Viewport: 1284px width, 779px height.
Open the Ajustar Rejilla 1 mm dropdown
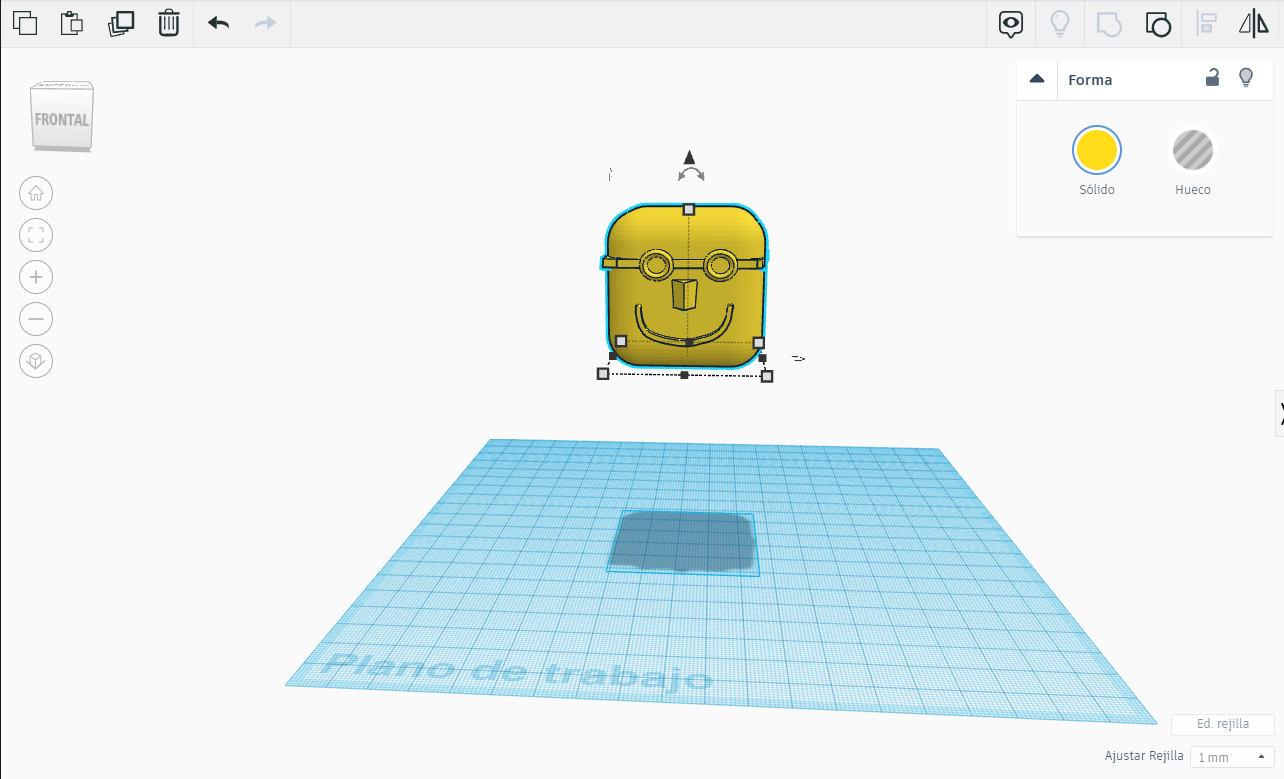click(1232, 757)
